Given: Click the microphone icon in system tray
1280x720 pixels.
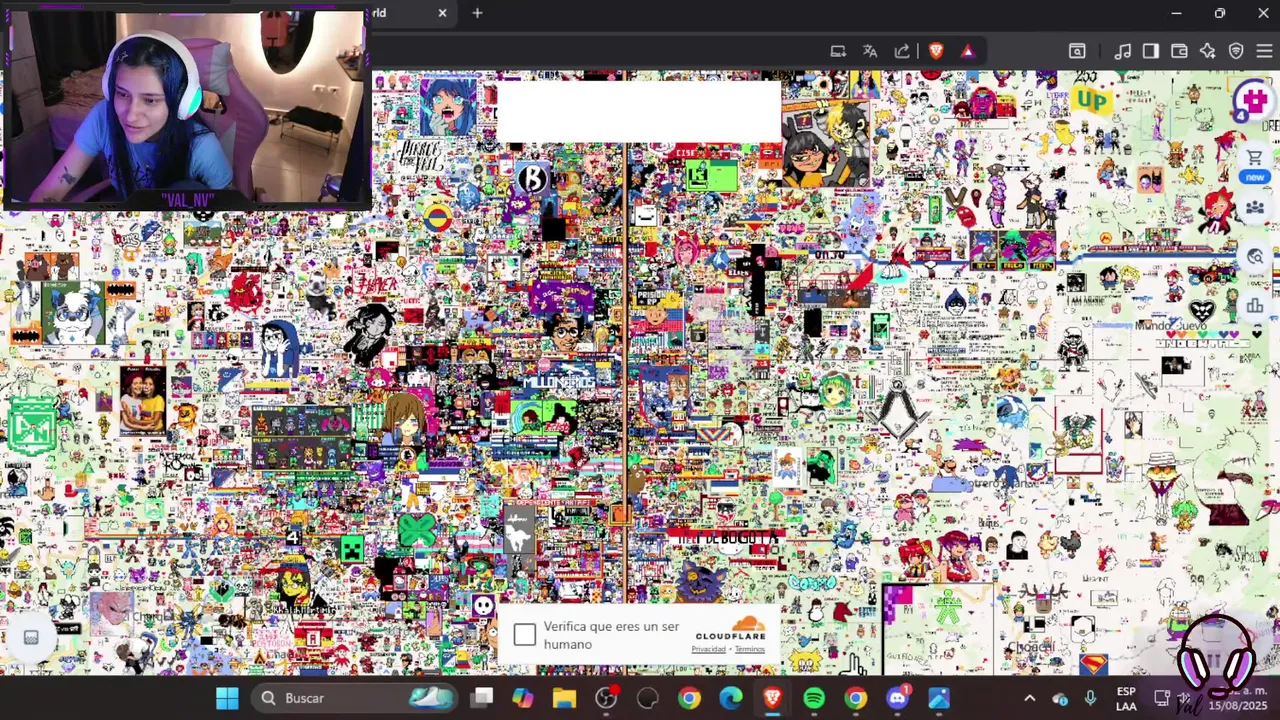Looking at the screenshot, I should tap(1090, 698).
